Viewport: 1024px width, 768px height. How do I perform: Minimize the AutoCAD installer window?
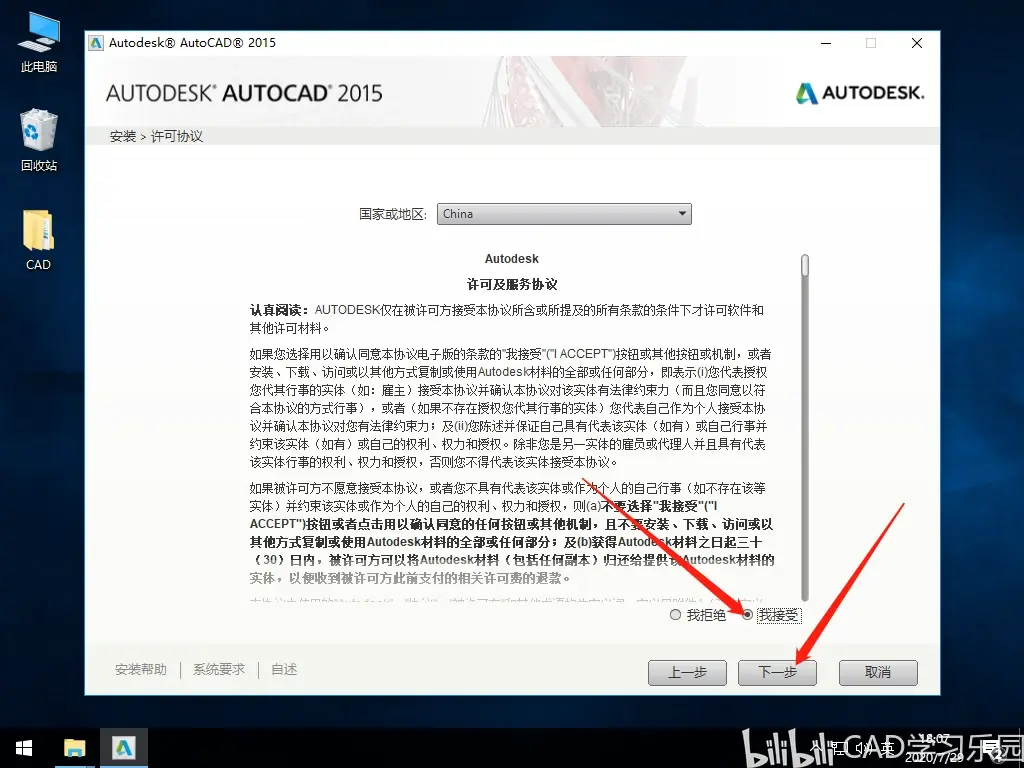[x=826, y=43]
